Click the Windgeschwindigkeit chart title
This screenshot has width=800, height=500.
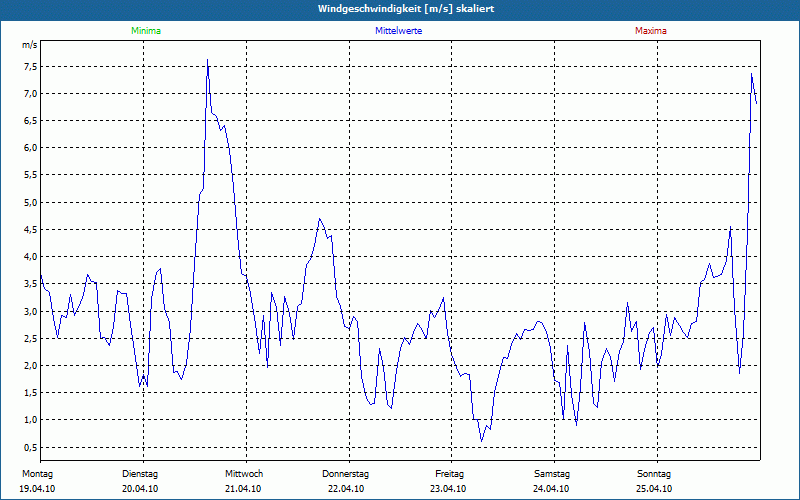click(406, 9)
